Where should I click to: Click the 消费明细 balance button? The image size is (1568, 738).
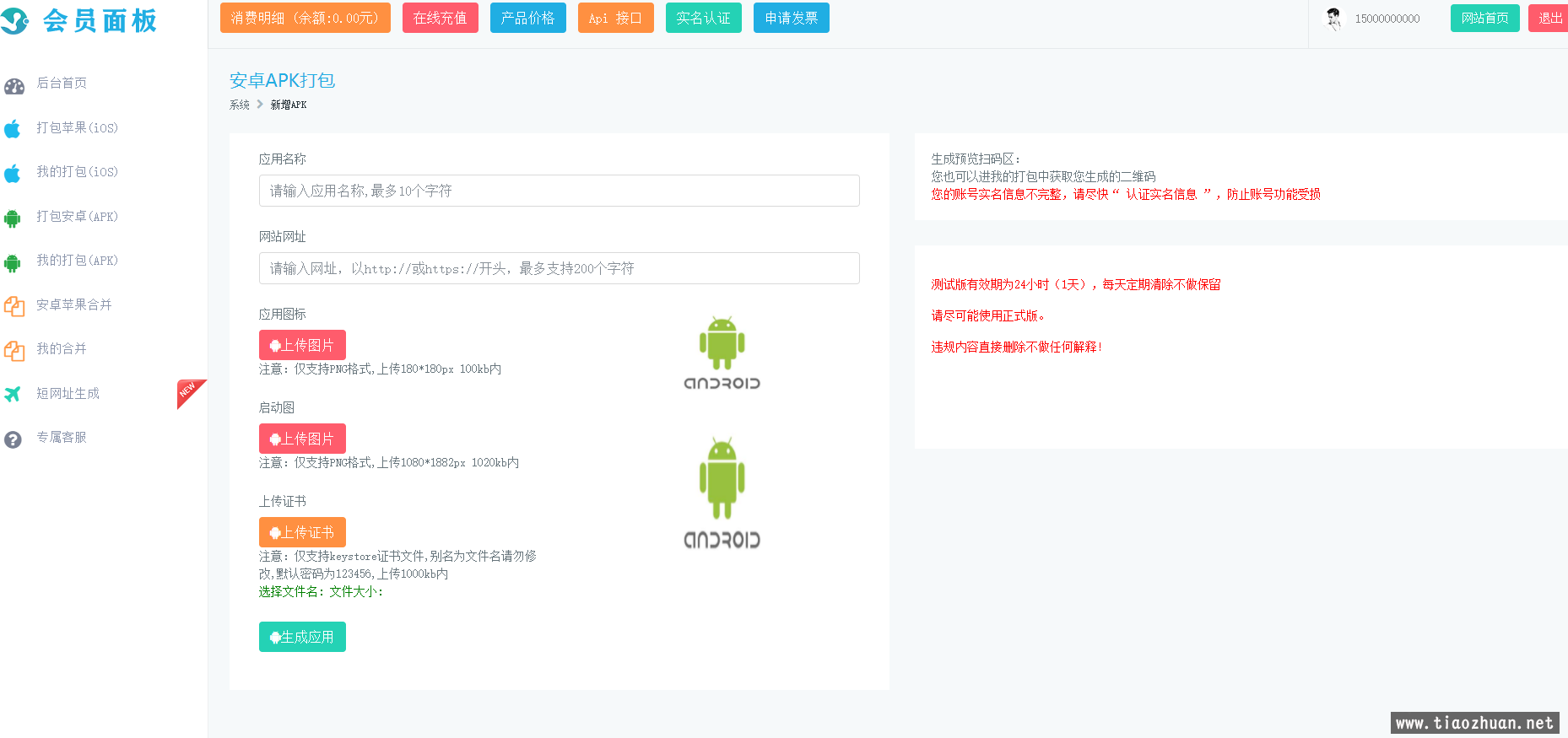tap(305, 18)
